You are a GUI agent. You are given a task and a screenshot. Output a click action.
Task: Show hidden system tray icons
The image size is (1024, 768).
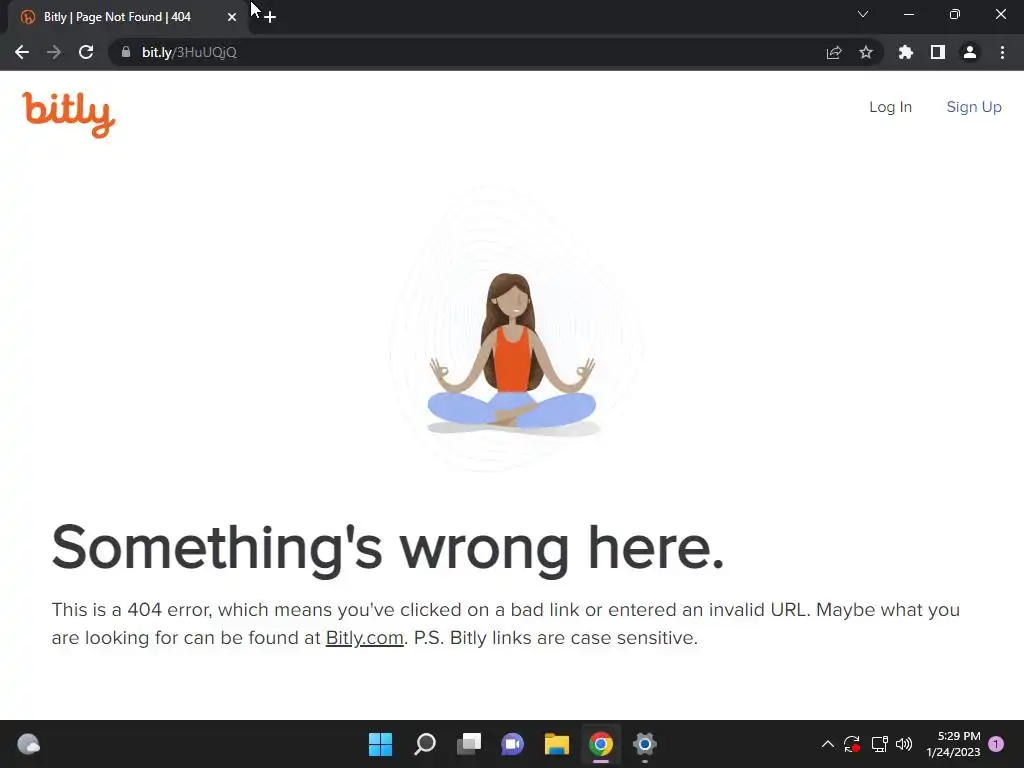827,744
